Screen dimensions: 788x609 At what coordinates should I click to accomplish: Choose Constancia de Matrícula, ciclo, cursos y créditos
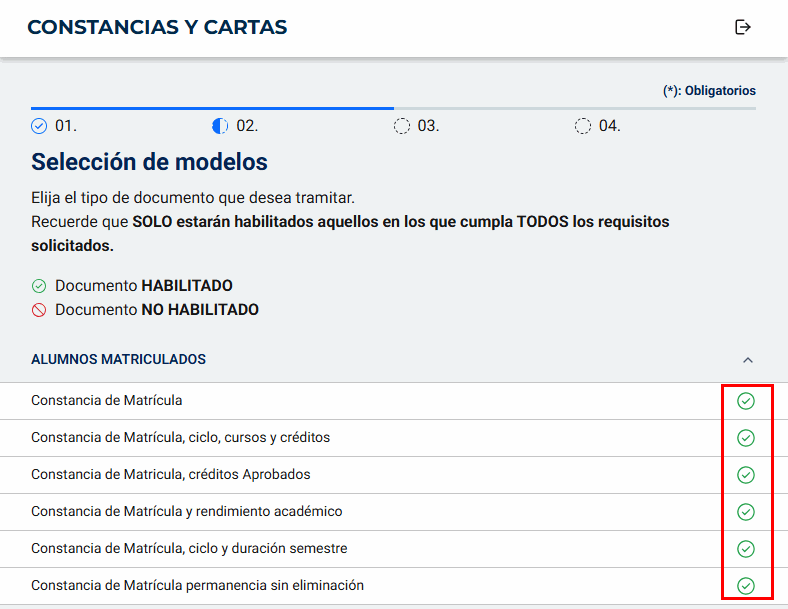[x=180, y=438]
